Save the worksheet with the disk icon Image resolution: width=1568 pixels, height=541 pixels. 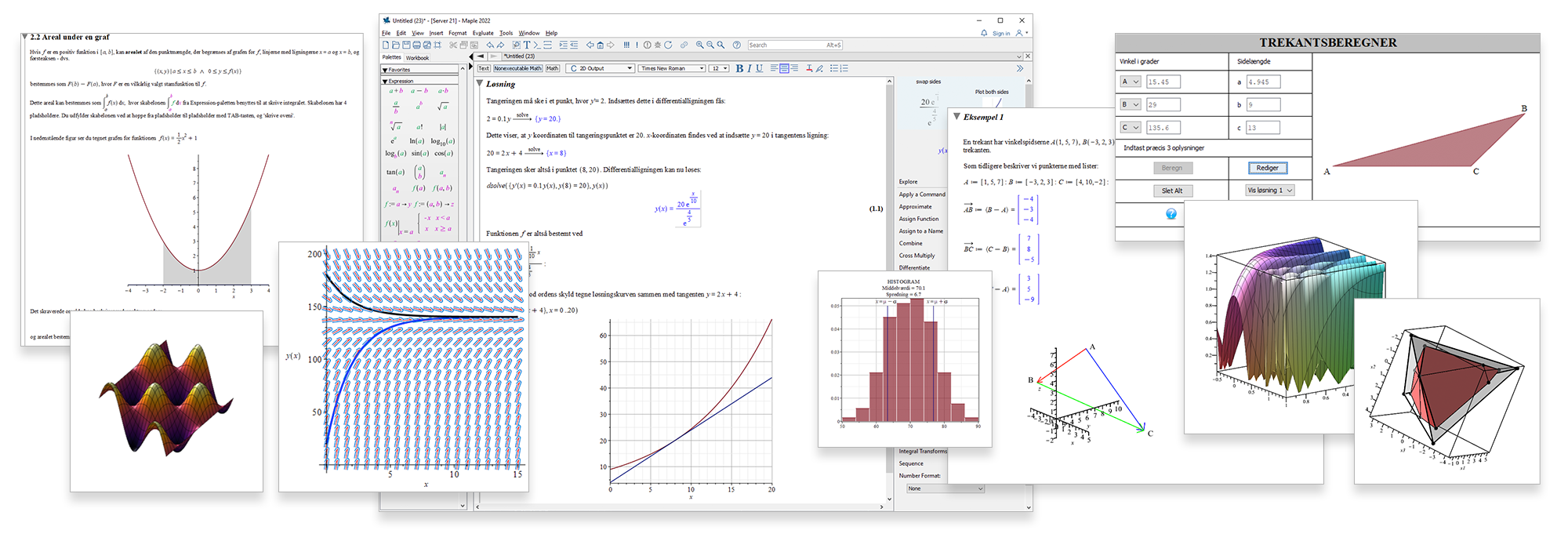pyautogui.click(x=406, y=45)
